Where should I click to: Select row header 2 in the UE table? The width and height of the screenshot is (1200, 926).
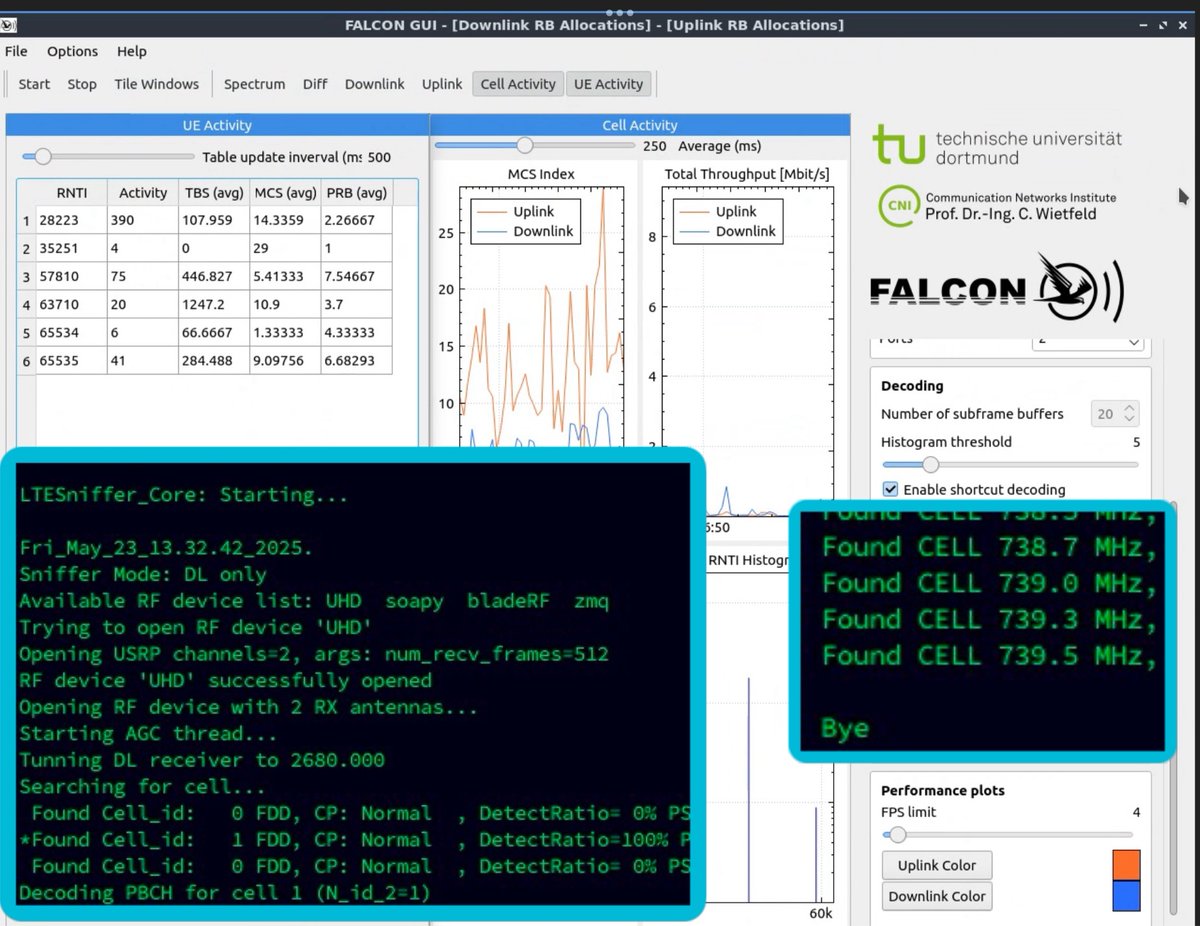tap(27, 248)
